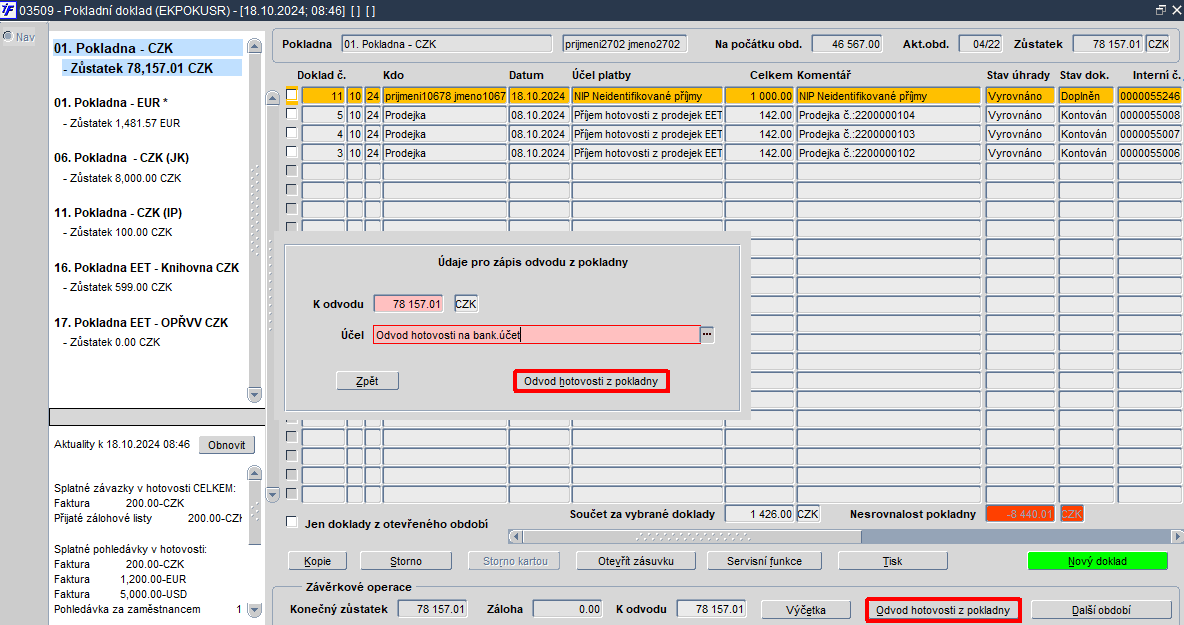
Task: Click the Zpět button in the dialog
Action: (x=367, y=381)
